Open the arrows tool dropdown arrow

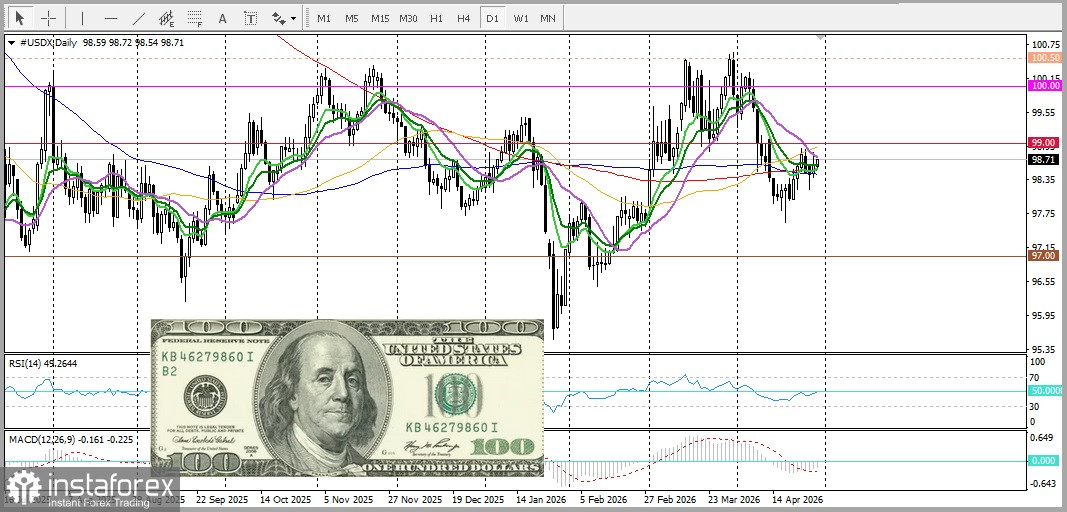click(294, 19)
